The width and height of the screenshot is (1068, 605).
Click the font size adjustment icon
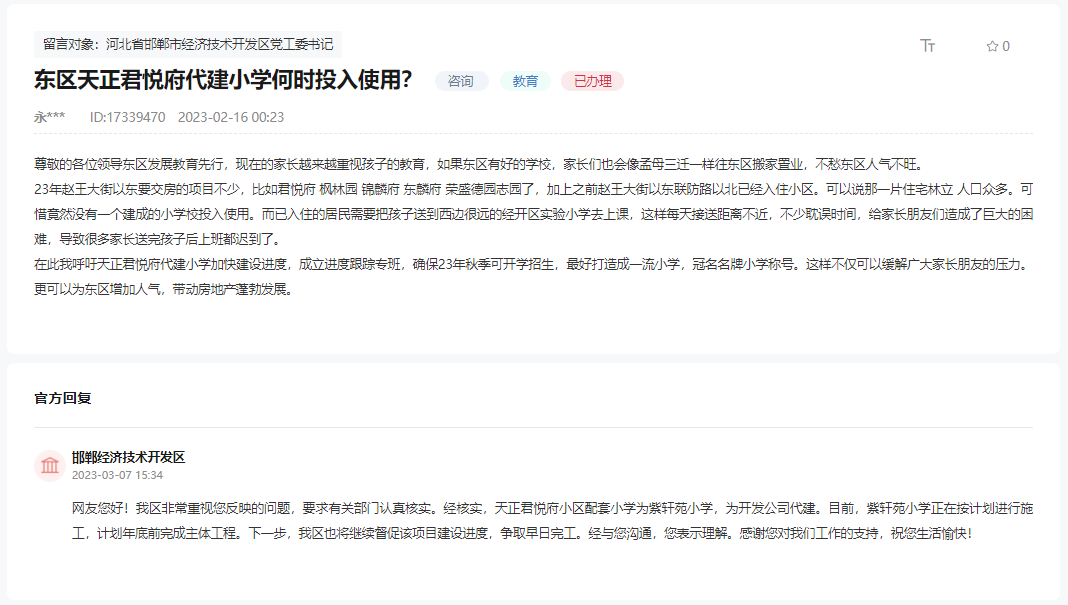[x=928, y=46]
